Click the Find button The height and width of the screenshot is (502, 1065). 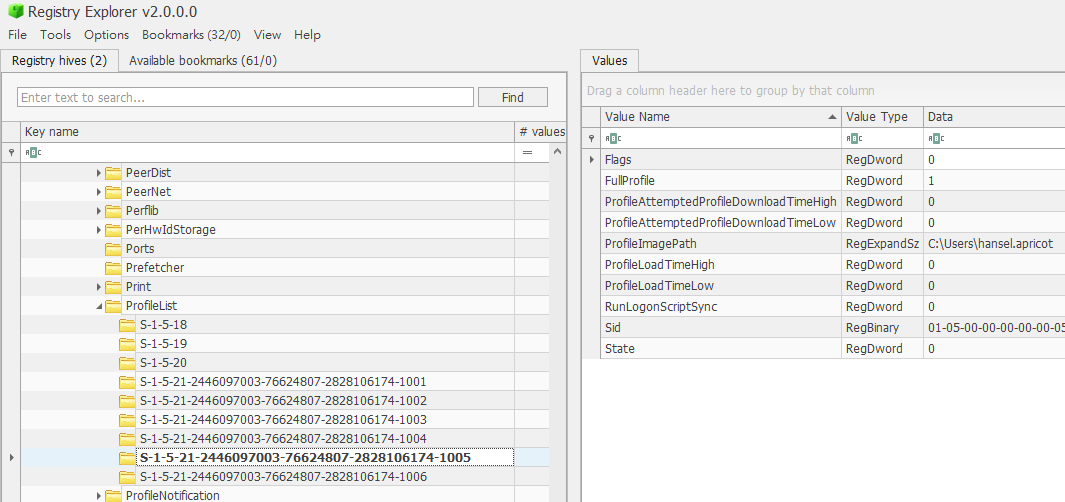pos(513,97)
